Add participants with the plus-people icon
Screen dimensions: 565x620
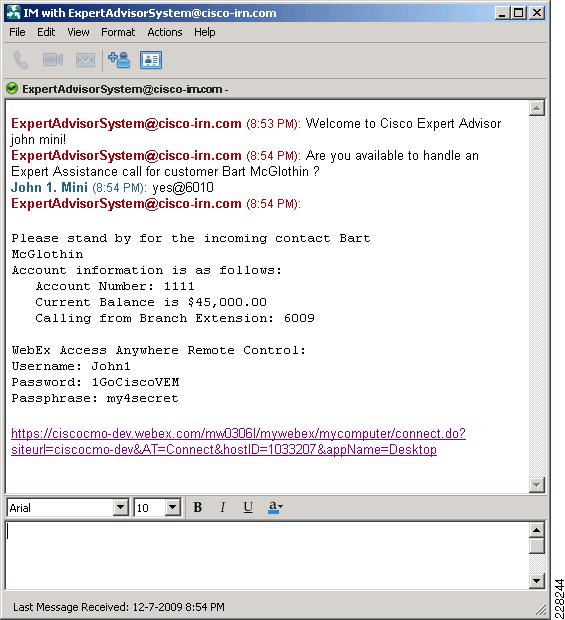click(119, 60)
